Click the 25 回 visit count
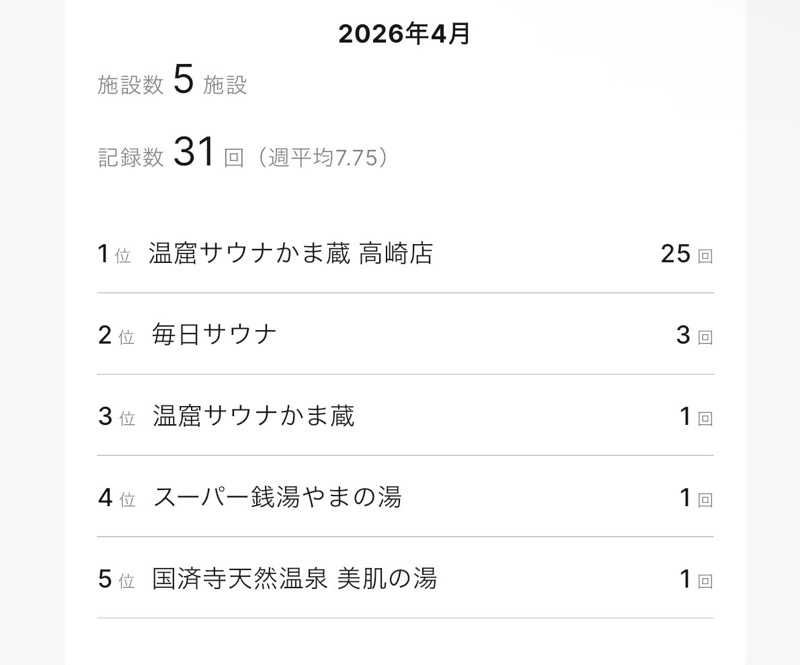This screenshot has height=665, width=800. [687, 254]
